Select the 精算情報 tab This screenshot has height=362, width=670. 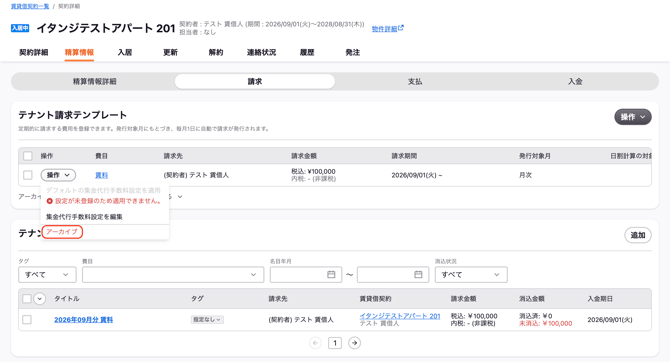79,52
